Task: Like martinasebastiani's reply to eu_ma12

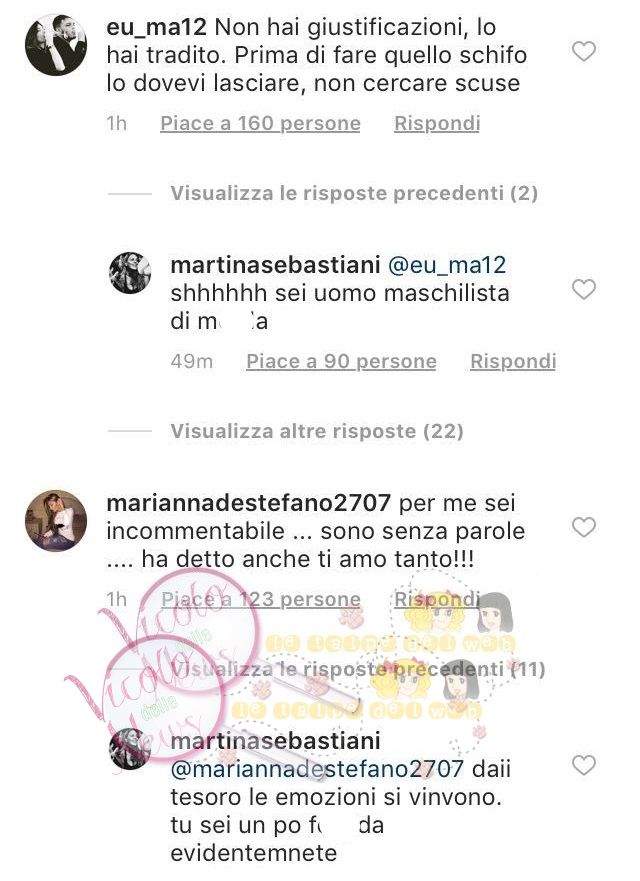Action: click(583, 290)
